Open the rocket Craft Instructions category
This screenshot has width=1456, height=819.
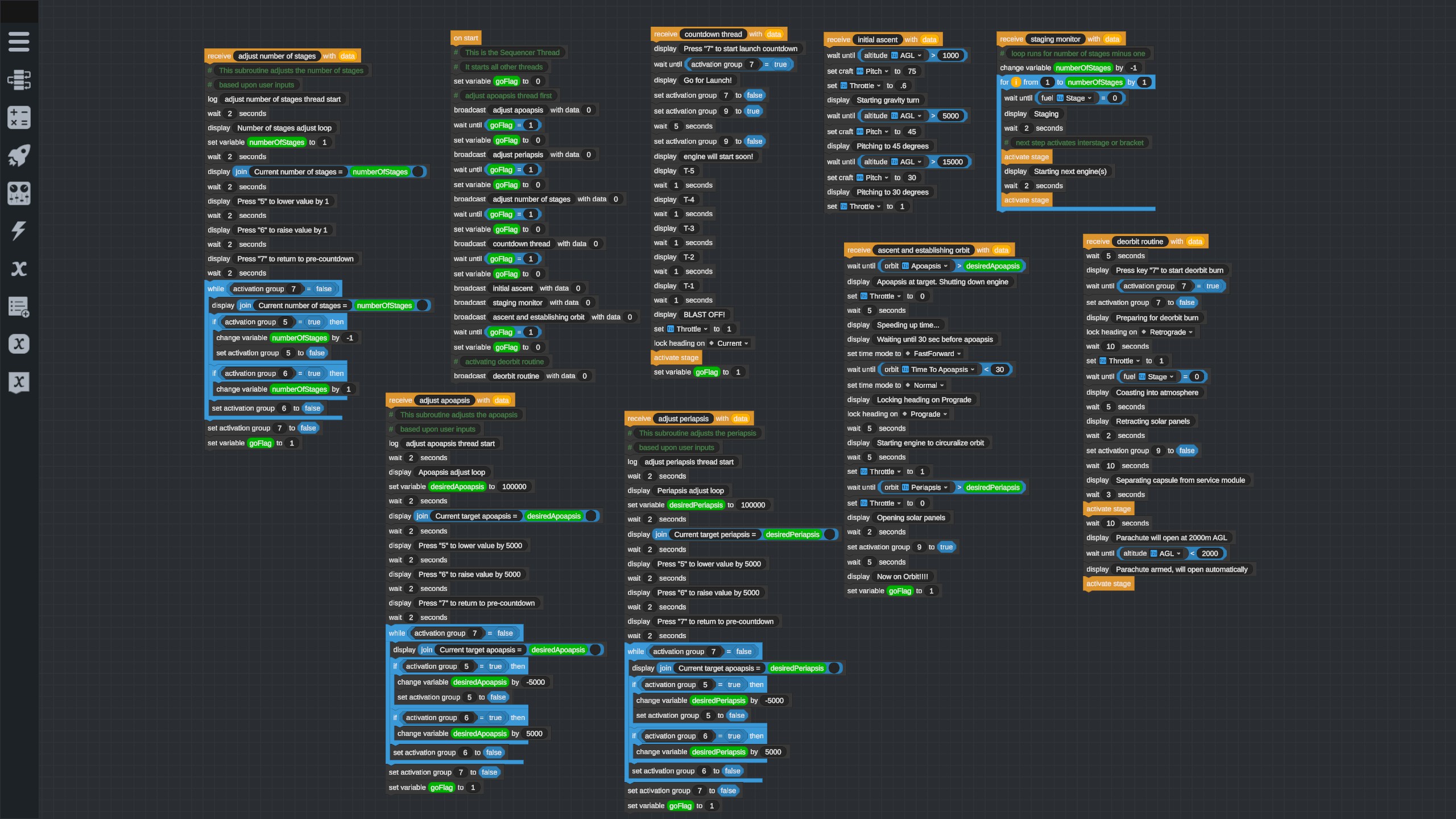coord(19,155)
